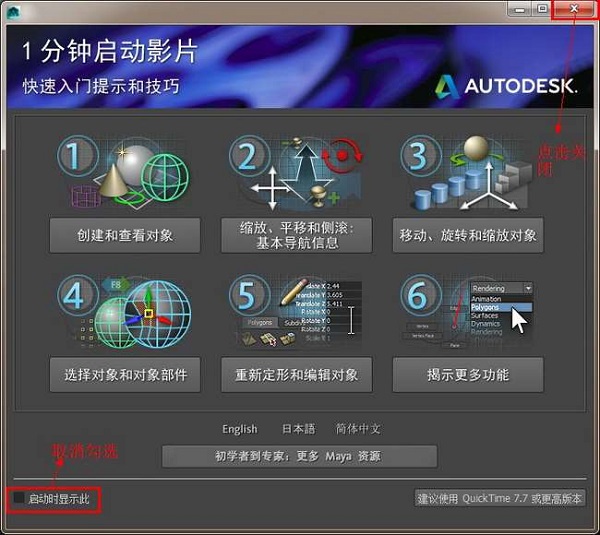The image size is (600, 535).
Task: Uncheck the 启动时显示此 checkbox
Action: [18, 498]
